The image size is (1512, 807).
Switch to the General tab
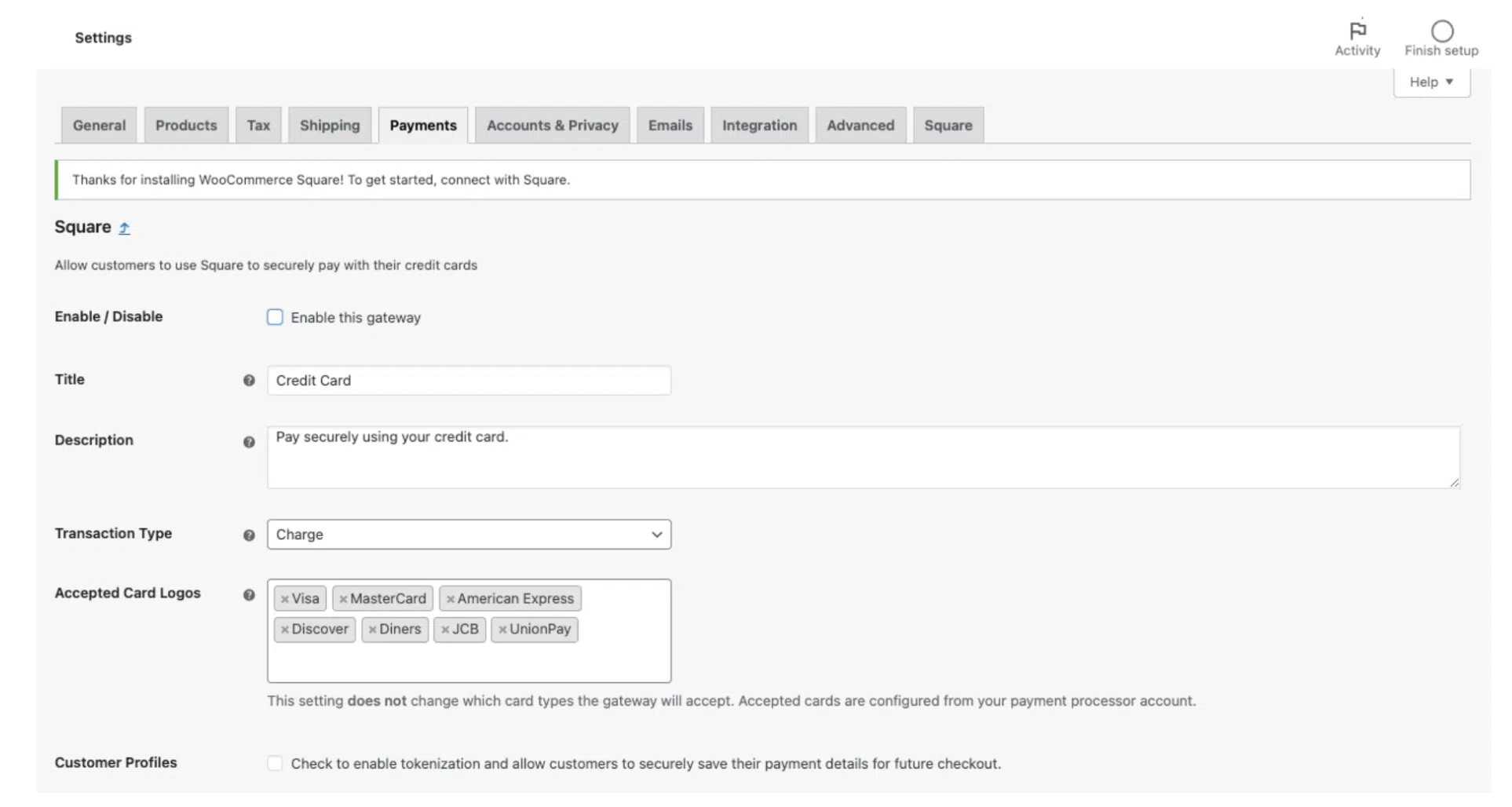[x=100, y=126]
